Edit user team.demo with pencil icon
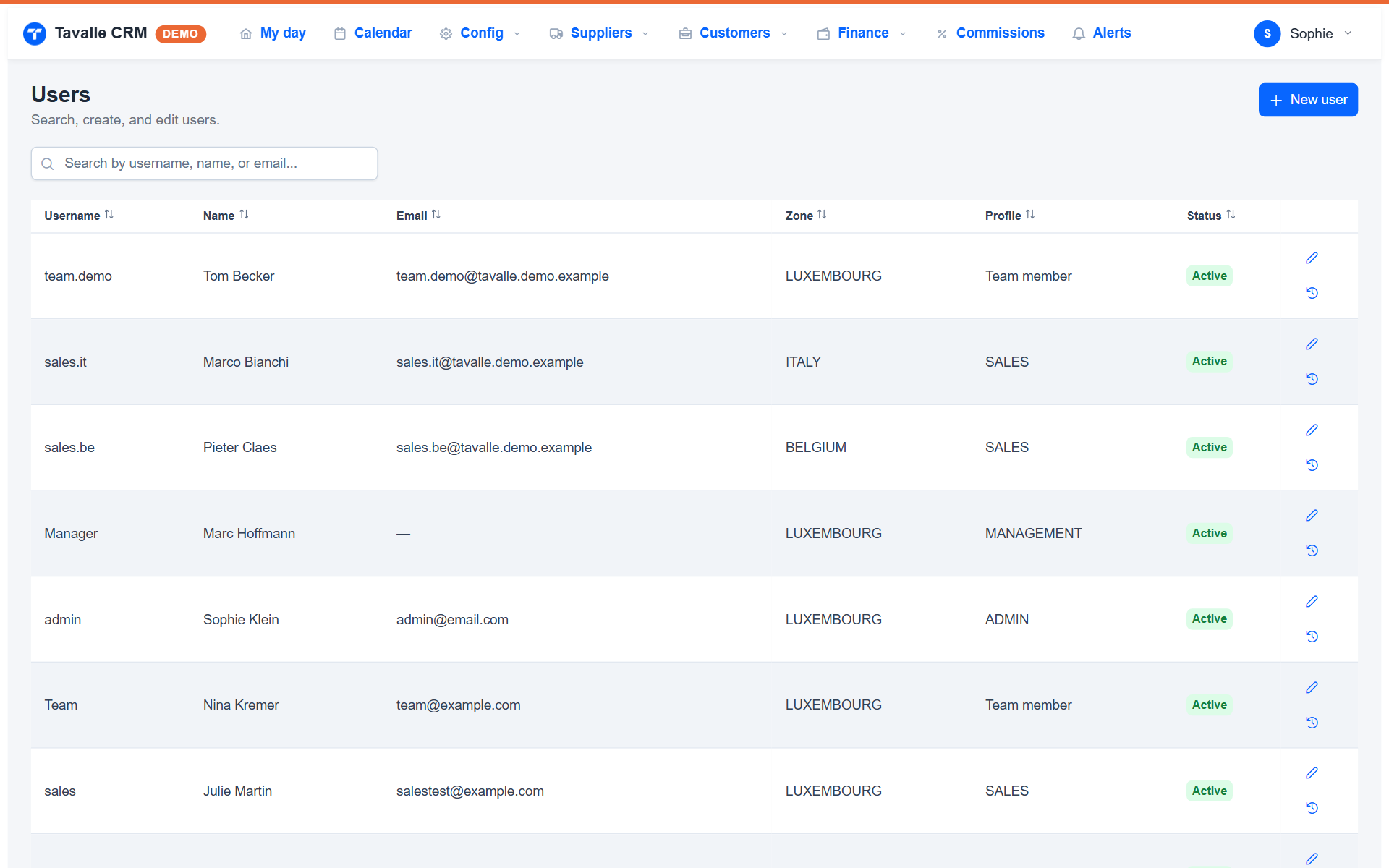The image size is (1389, 868). [x=1312, y=258]
